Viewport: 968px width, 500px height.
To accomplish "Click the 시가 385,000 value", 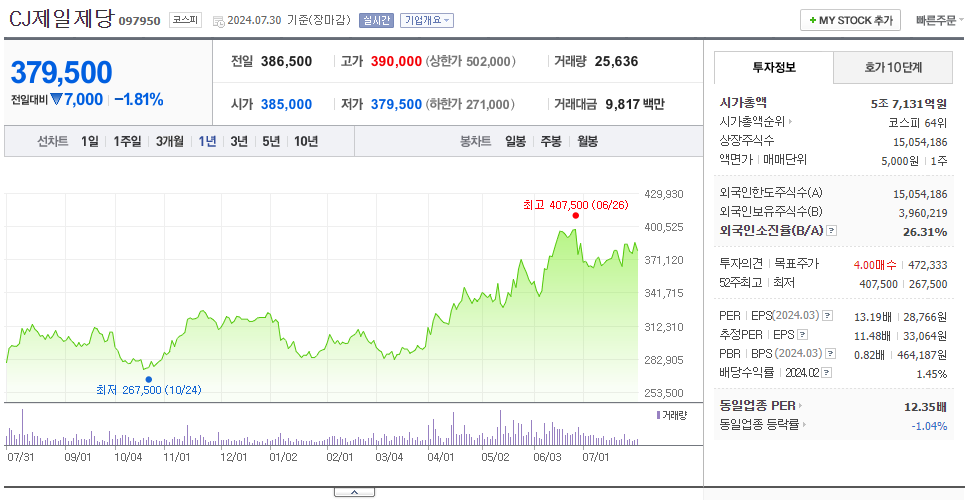I will (286, 104).
